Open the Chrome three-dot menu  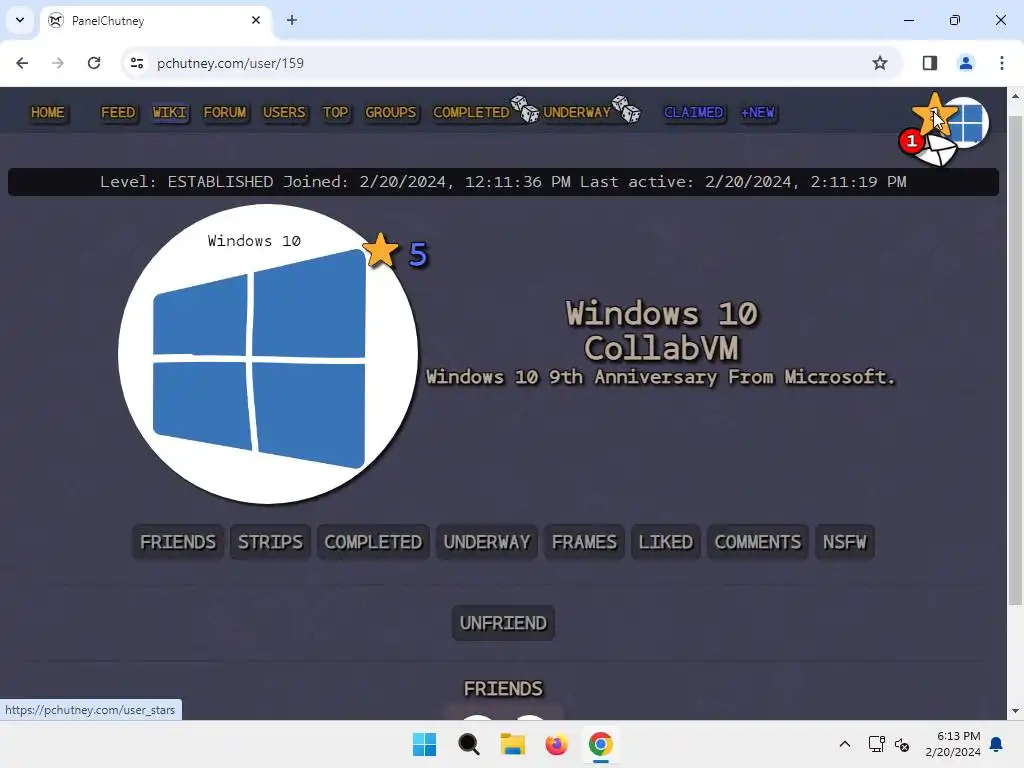tap(1001, 63)
